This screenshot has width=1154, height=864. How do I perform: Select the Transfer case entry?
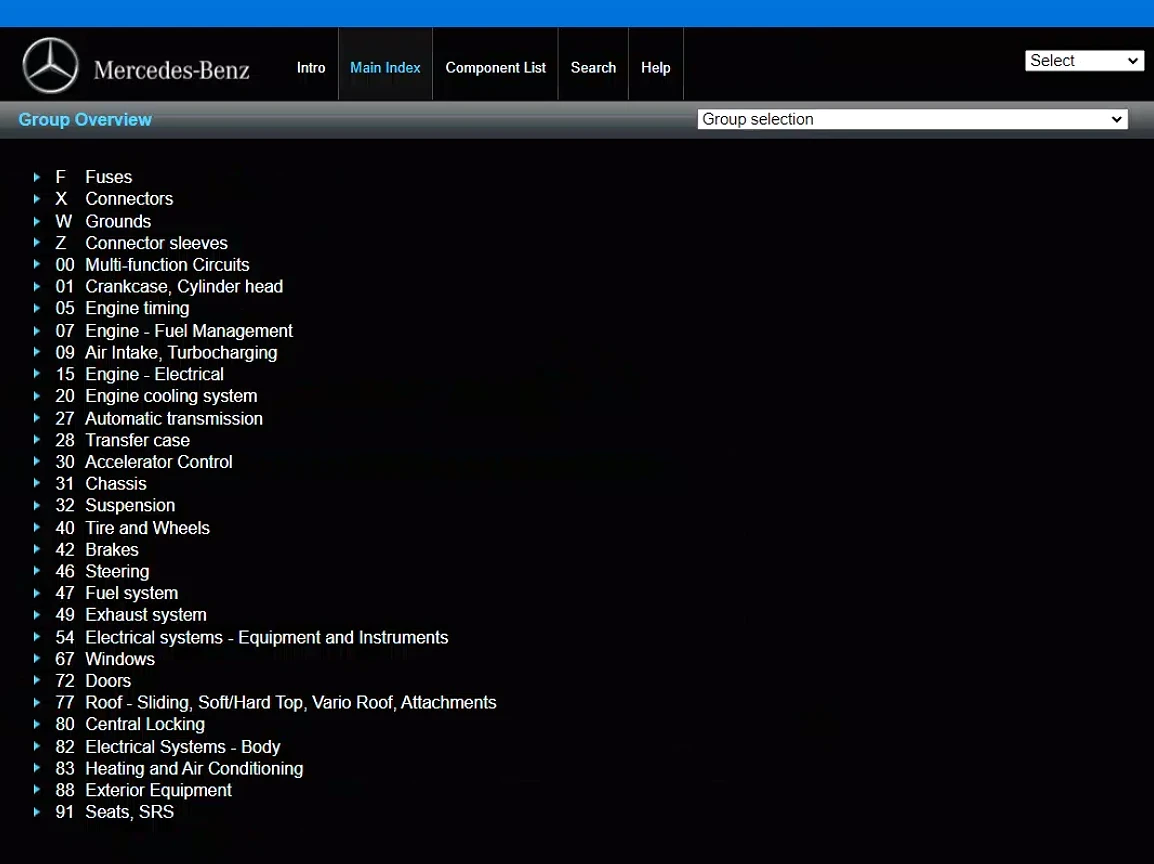pyautogui.click(x=137, y=440)
